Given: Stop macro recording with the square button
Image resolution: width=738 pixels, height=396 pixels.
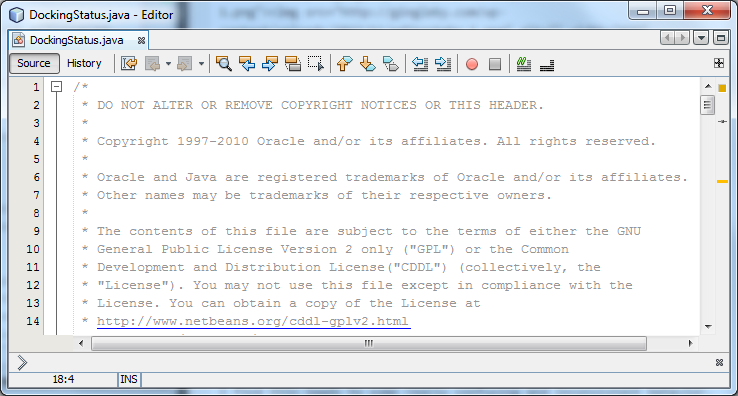Looking at the screenshot, I should tap(495, 64).
